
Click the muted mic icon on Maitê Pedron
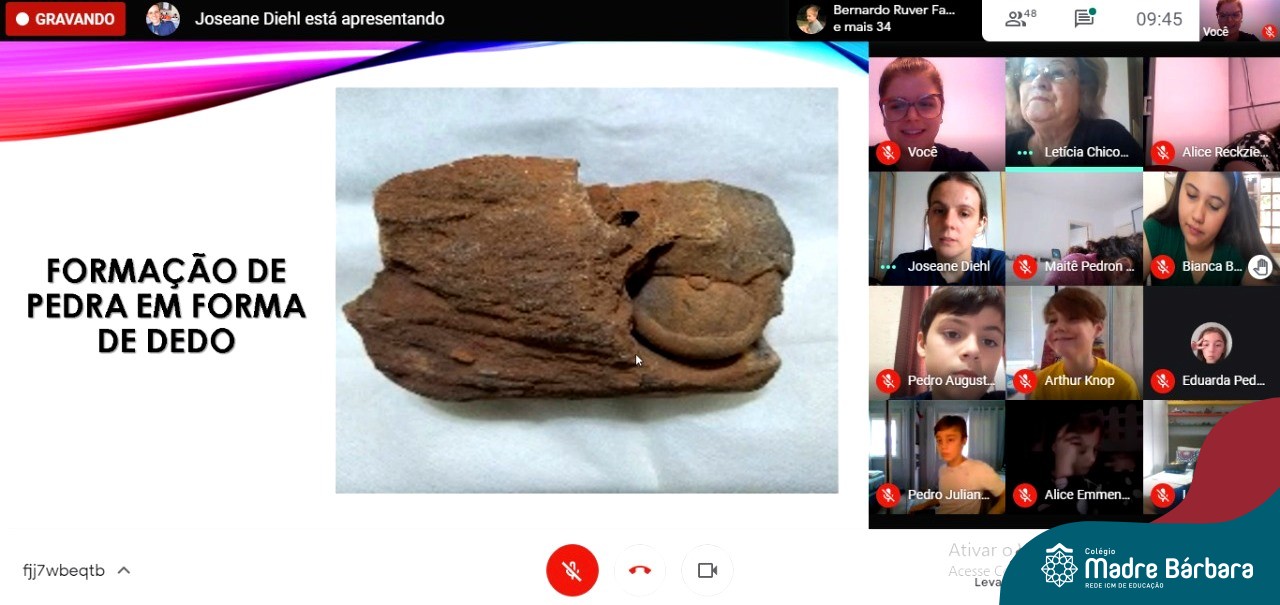click(x=1025, y=267)
